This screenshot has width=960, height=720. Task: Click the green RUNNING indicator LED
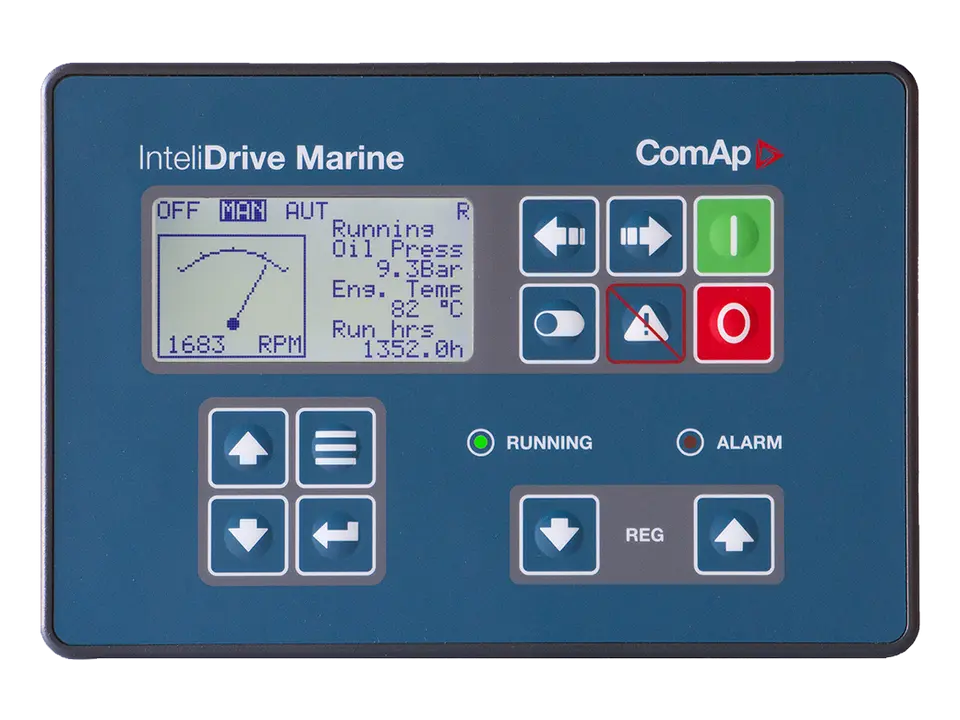481,442
